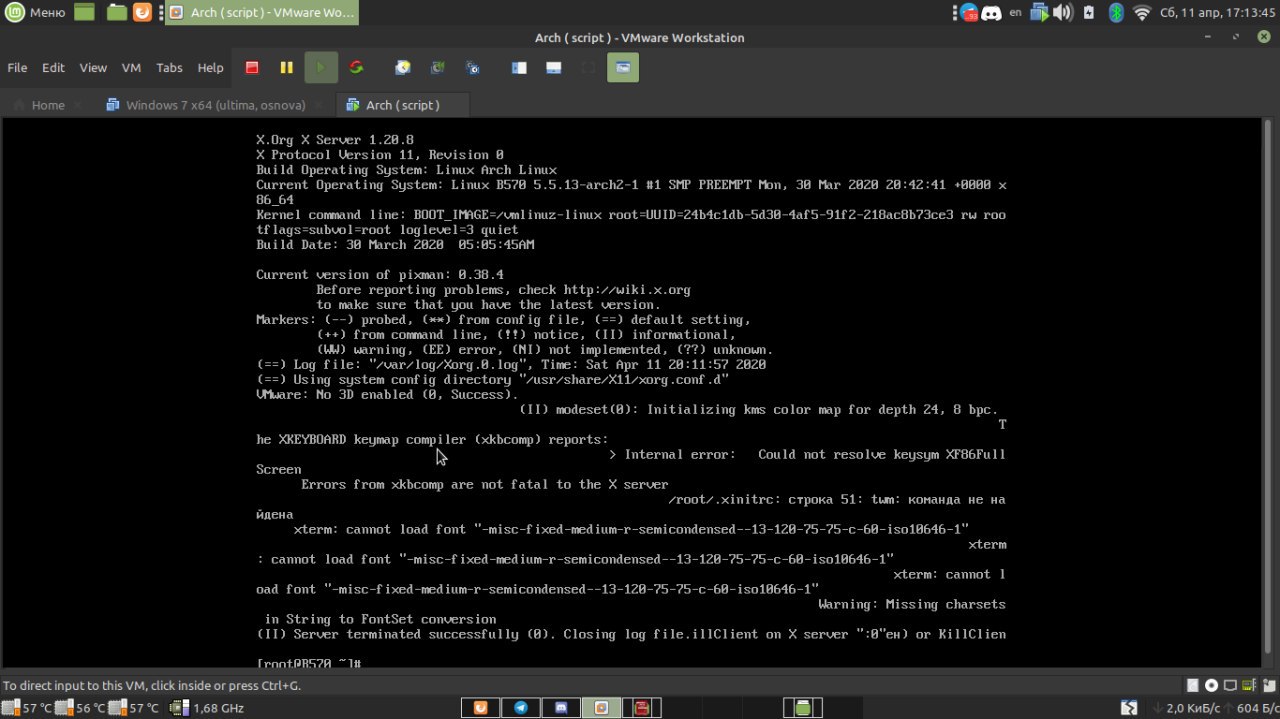This screenshot has width=1280, height=719.
Task: Open the sound volume tray icon
Action: coord(1063,13)
